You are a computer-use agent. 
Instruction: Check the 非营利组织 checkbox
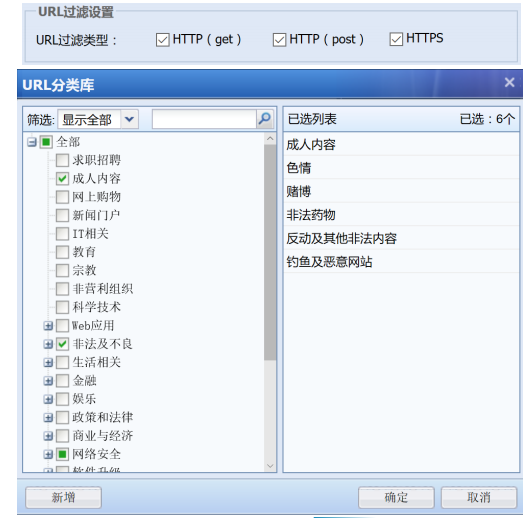click(62, 289)
